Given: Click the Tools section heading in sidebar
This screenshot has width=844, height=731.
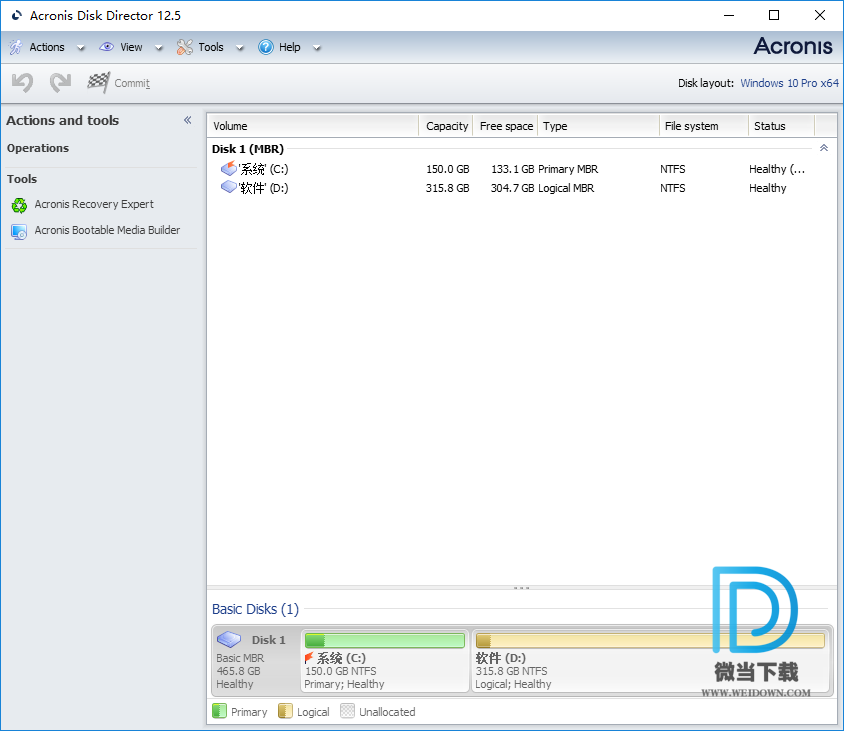Looking at the screenshot, I should (x=22, y=179).
